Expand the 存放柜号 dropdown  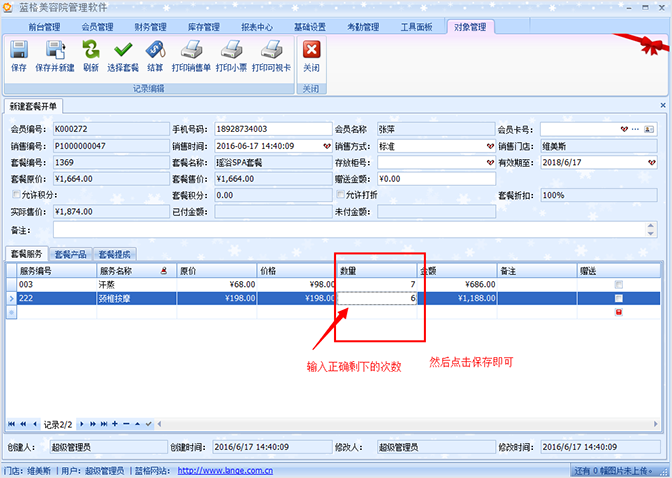click(x=490, y=162)
